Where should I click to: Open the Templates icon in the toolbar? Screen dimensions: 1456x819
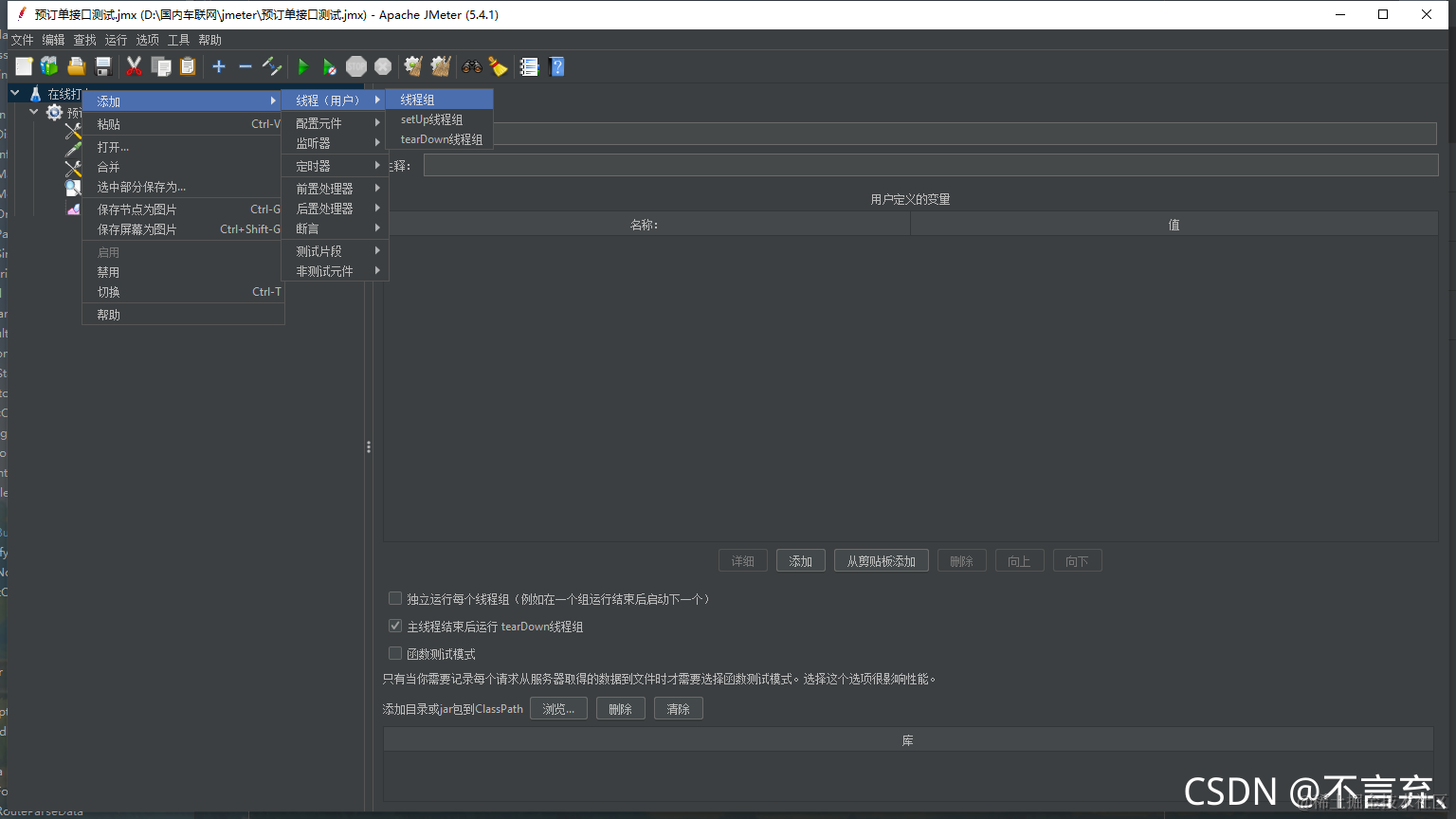[x=48, y=66]
